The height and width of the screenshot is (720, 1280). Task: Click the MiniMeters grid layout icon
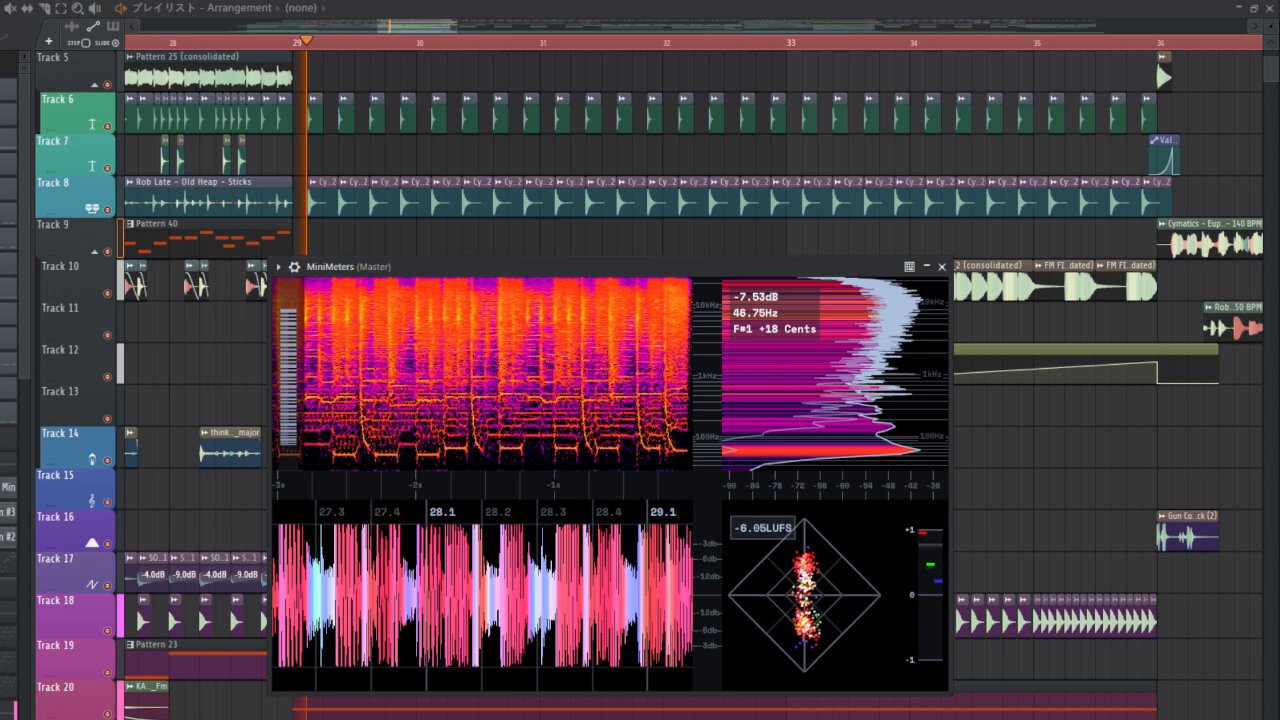tap(909, 267)
